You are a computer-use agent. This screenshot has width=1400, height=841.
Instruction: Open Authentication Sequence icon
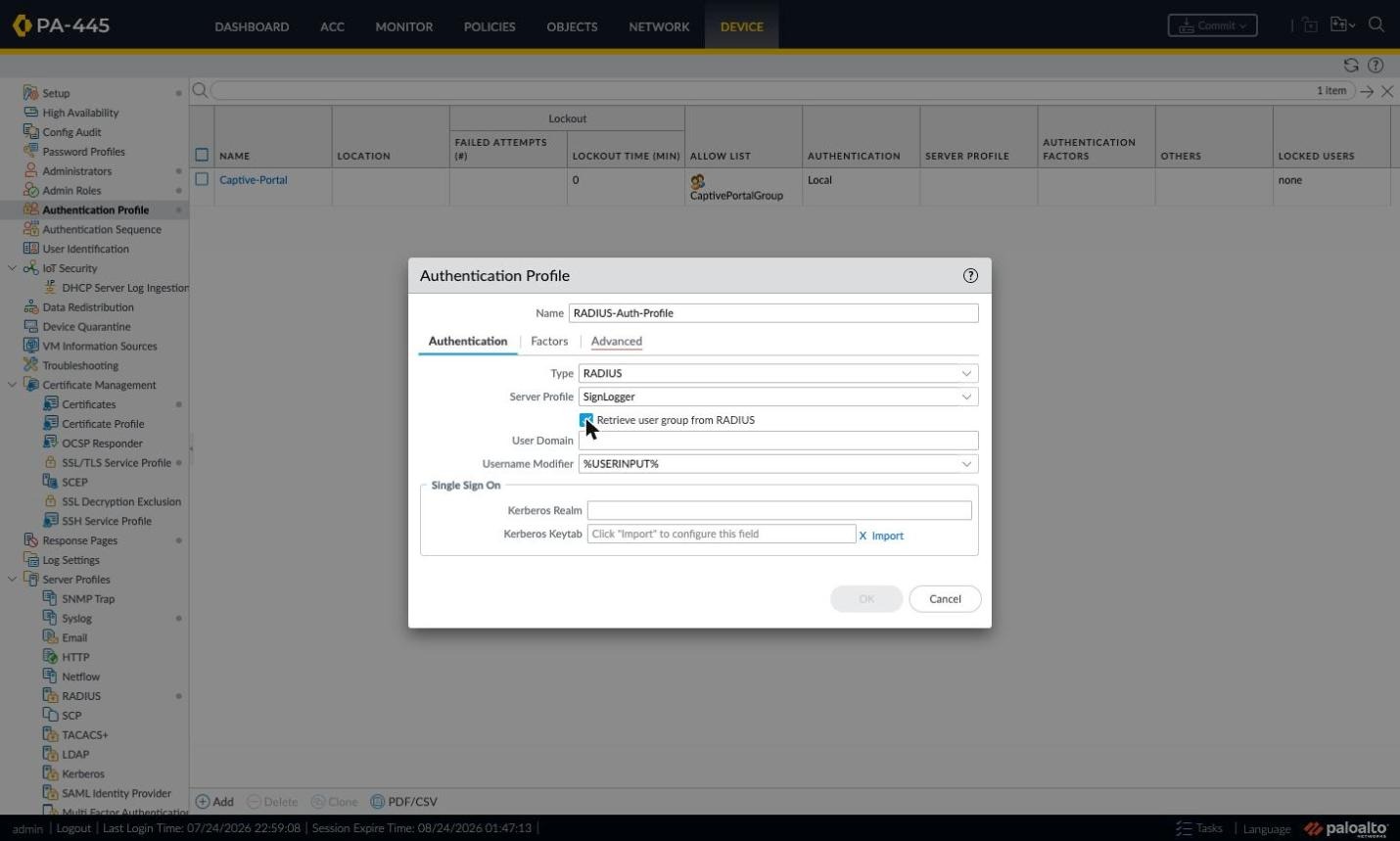(x=30, y=229)
